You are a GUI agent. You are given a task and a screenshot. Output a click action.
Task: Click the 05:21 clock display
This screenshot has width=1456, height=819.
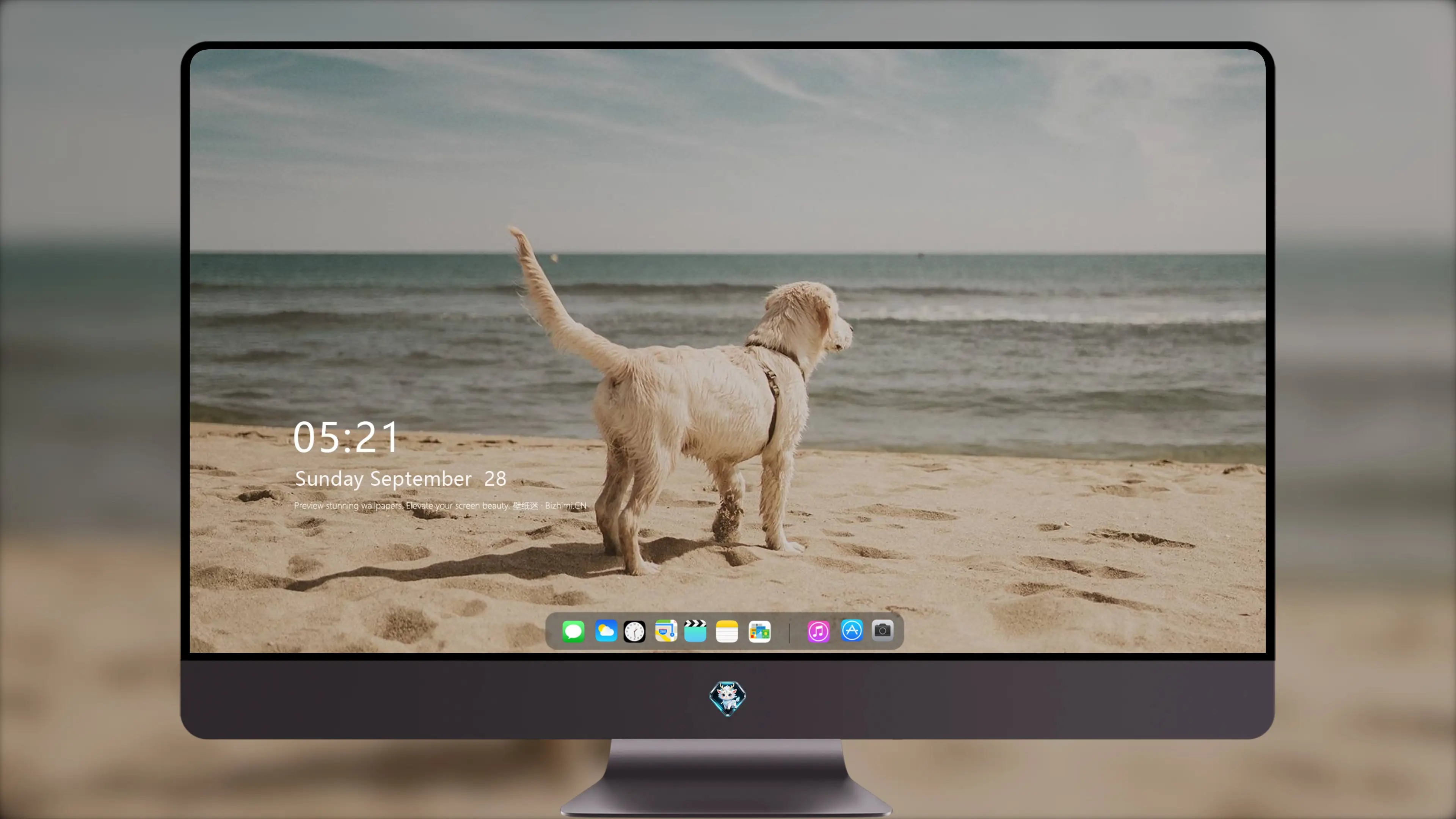point(346,438)
